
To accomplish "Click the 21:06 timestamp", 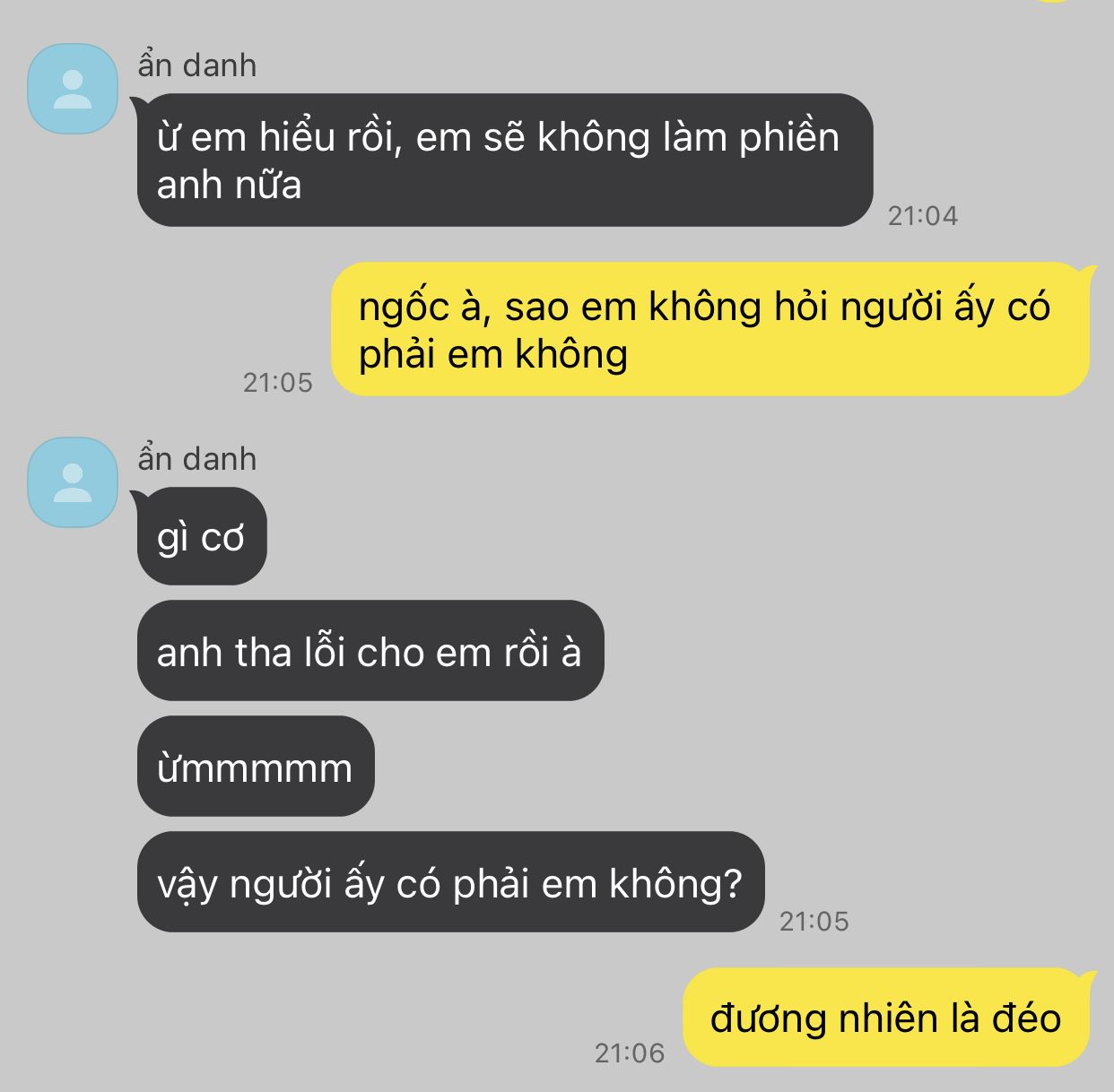I will pos(630,1053).
